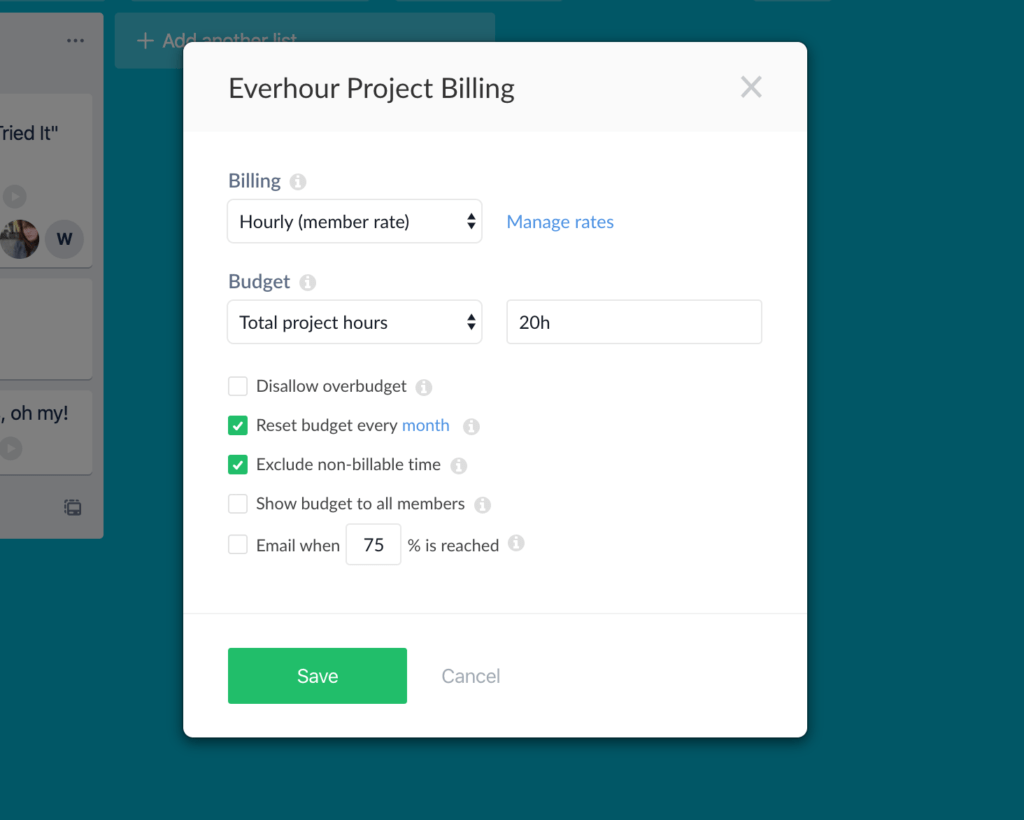
Task: Disable the Exclude non-billable time checkbox
Action: point(237,465)
